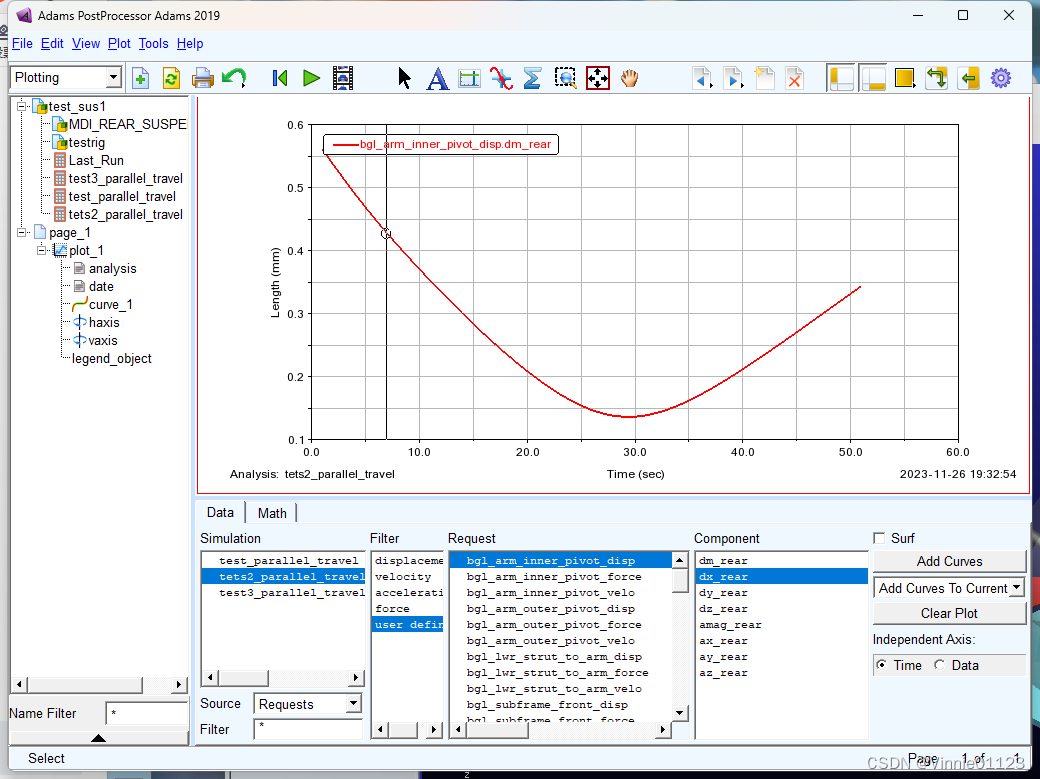This screenshot has width=1040, height=779.
Task: Select the Time independent axis radio button
Action: pos(881,665)
